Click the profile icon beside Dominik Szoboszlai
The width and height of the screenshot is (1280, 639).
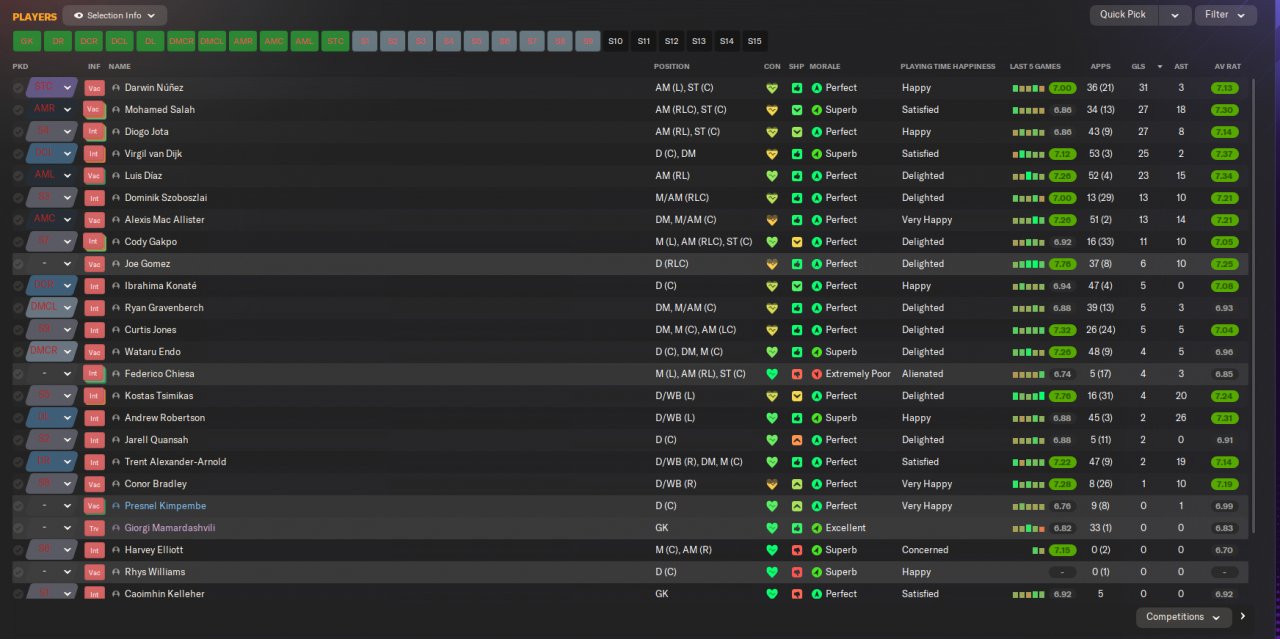pyautogui.click(x=116, y=198)
